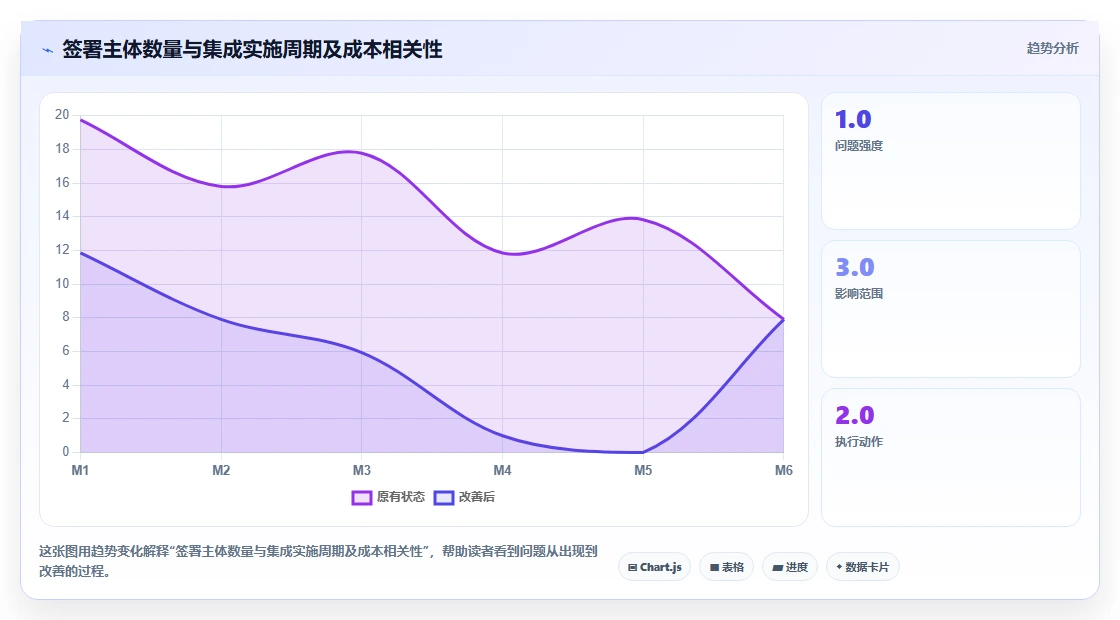This screenshot has height=620, width=1120.
Task: Click the small icon in the 进度 pill
Action: (x=778, y=568)
